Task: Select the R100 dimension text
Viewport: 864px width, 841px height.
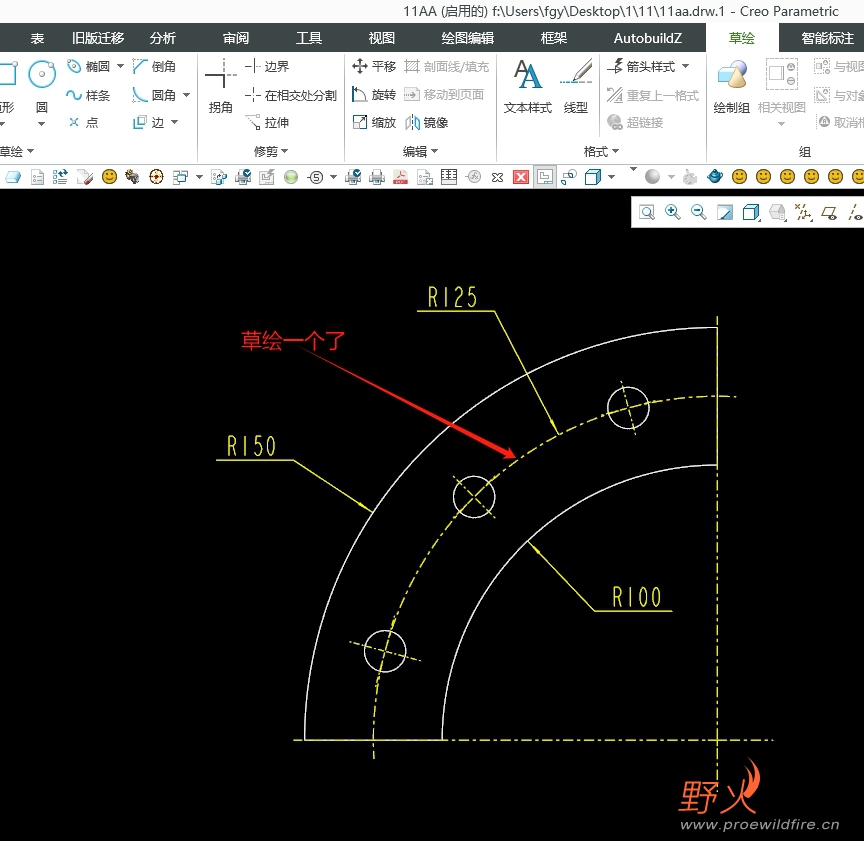Action: [x=636, y=597]
